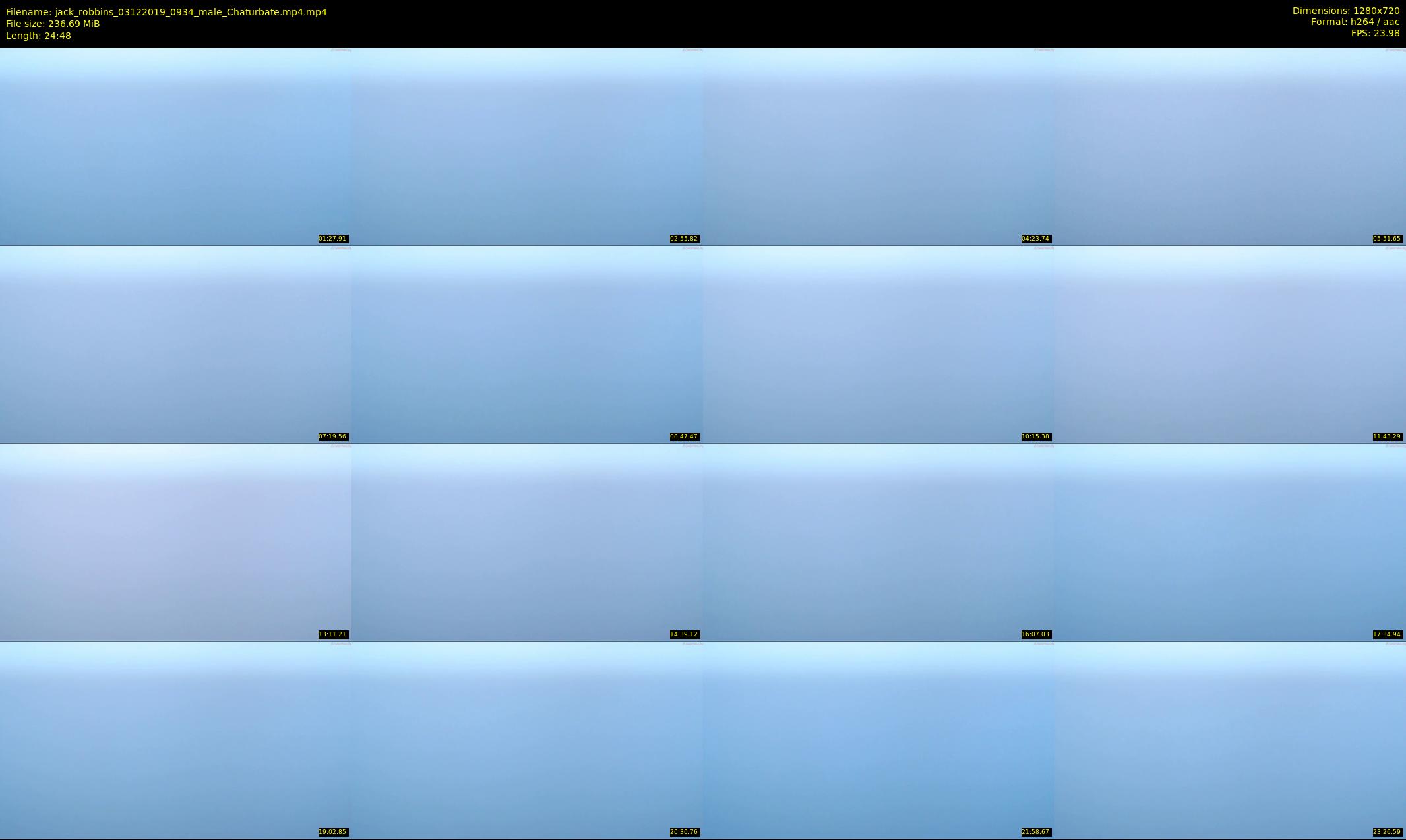This screenshot has height=840, width=1406.
Task: Click the 21:58.67 timestamp label
Action: pyautogui.click(x=1035, y=832)
